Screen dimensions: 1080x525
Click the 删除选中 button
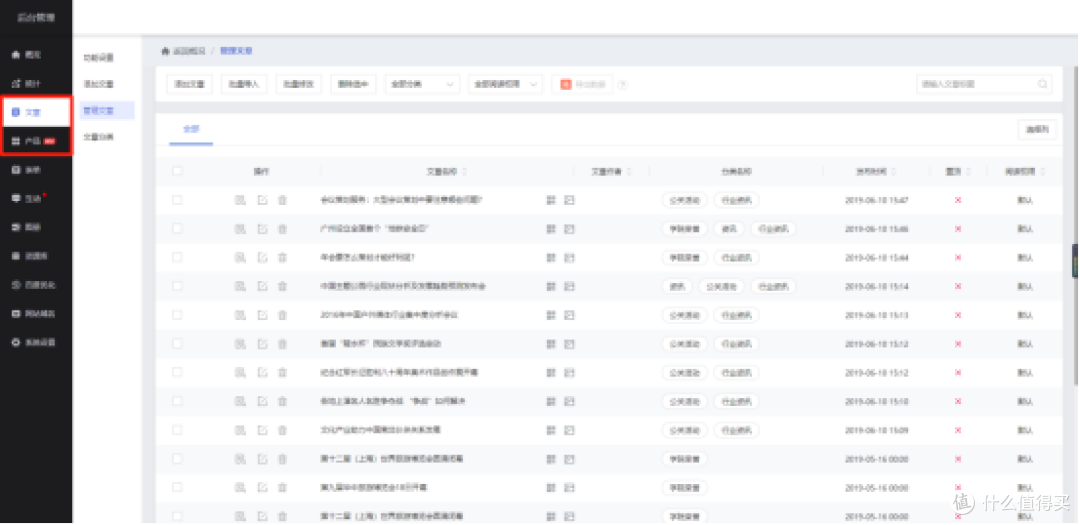tap(353, 84)
